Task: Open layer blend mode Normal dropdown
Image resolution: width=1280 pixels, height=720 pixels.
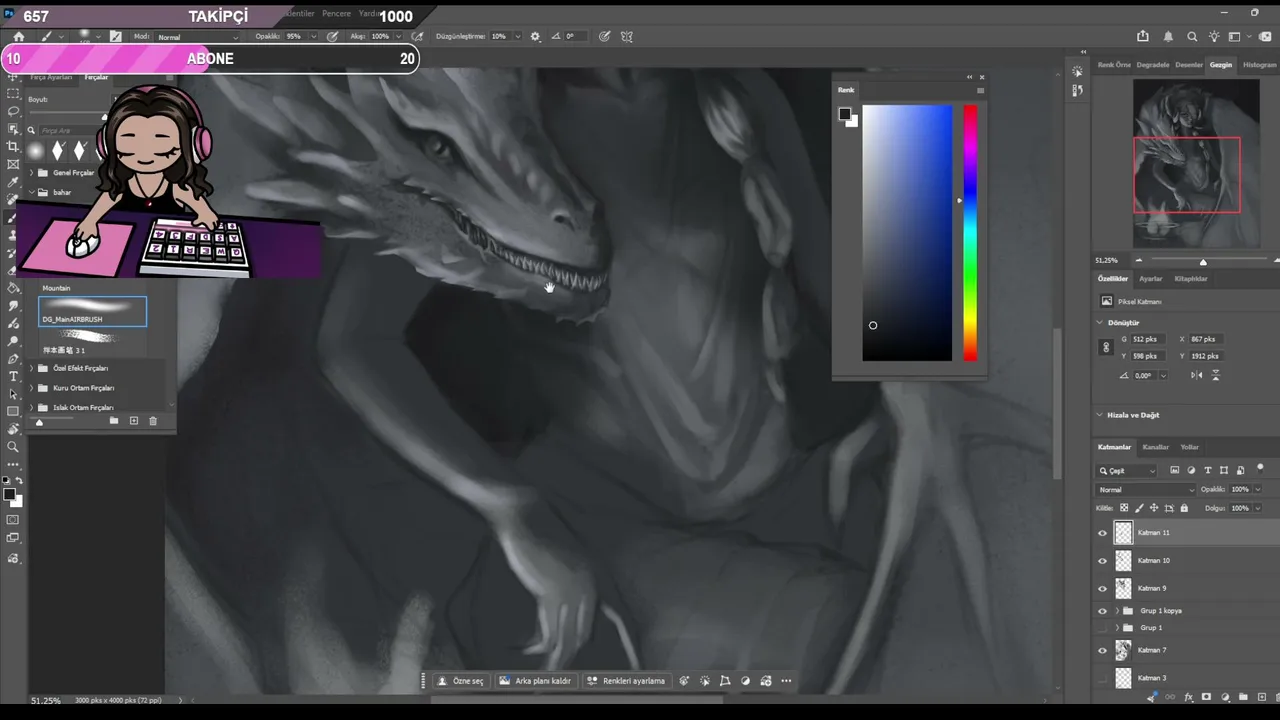Action: pyautogui.click(x=1146, y=490)
